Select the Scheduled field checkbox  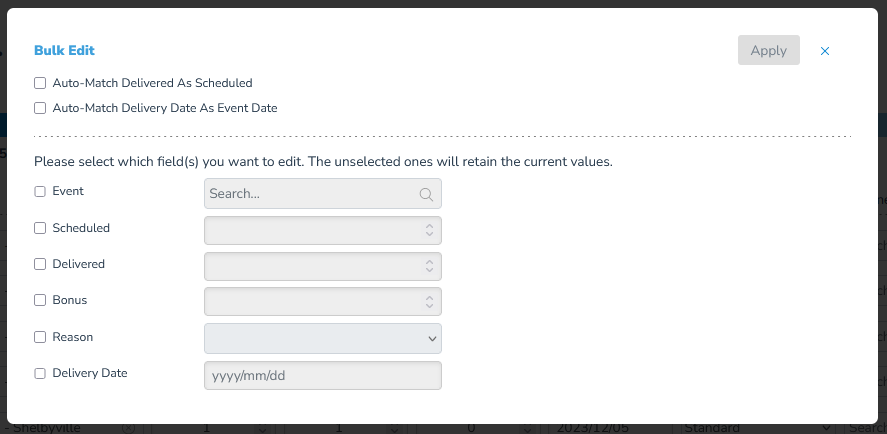40,228
